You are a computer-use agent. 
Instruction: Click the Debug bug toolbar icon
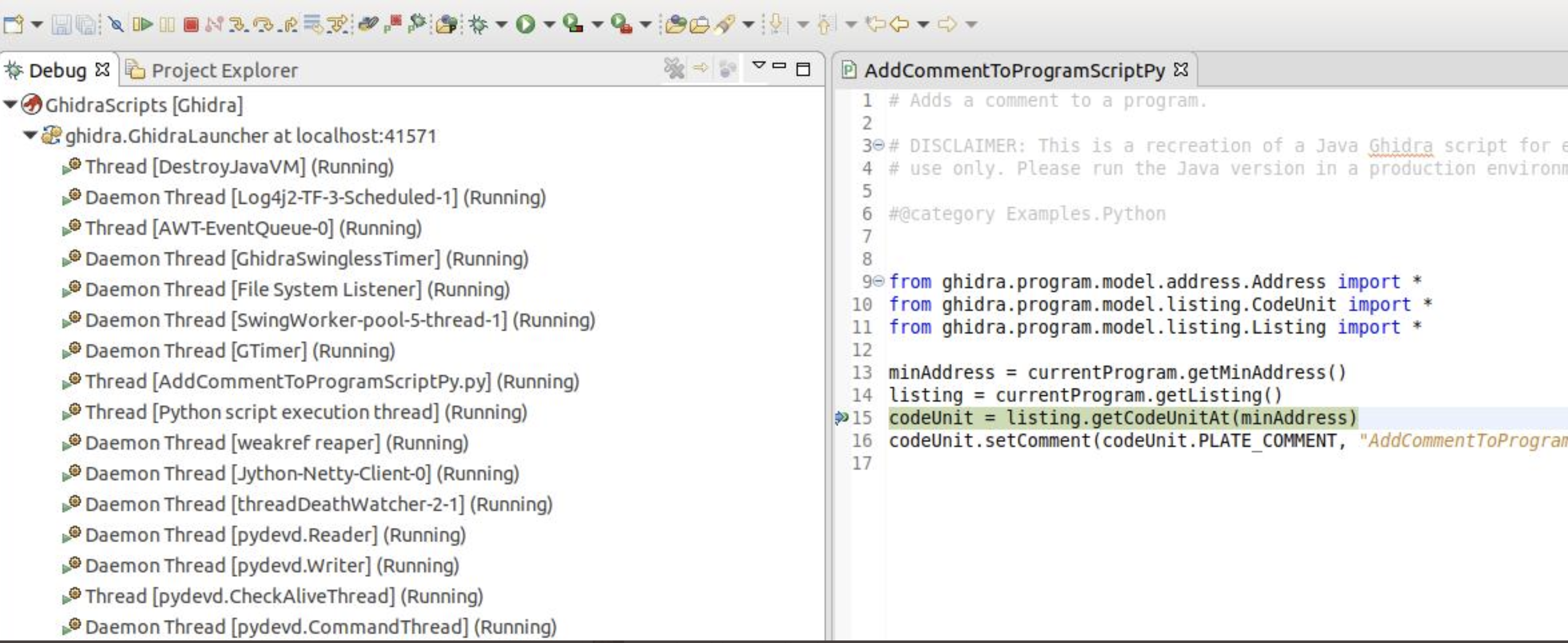pyautogui.click(x=478, y=24)
